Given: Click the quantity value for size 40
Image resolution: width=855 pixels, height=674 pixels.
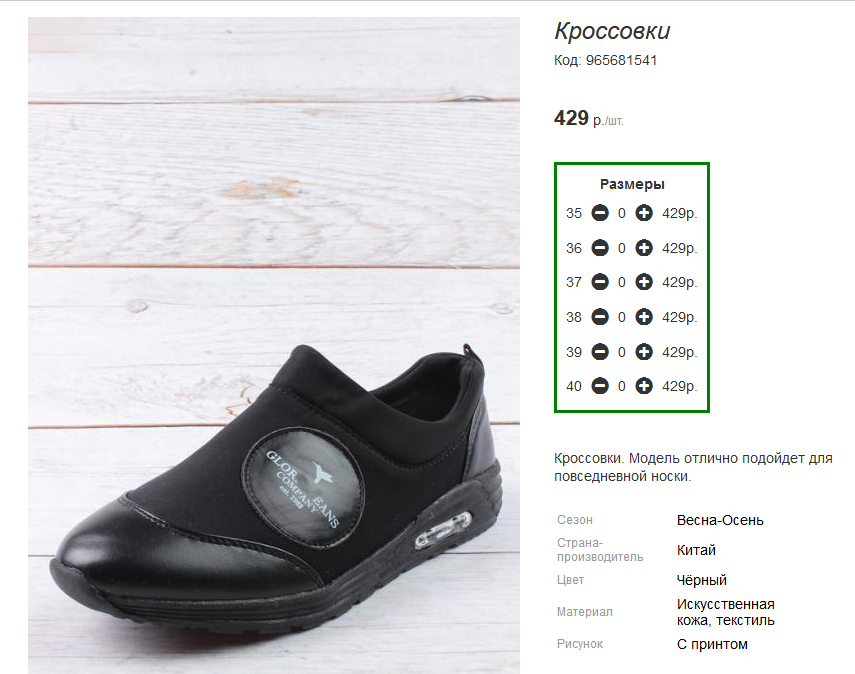Looking at the screenshot, I should [x=622, y=386].
